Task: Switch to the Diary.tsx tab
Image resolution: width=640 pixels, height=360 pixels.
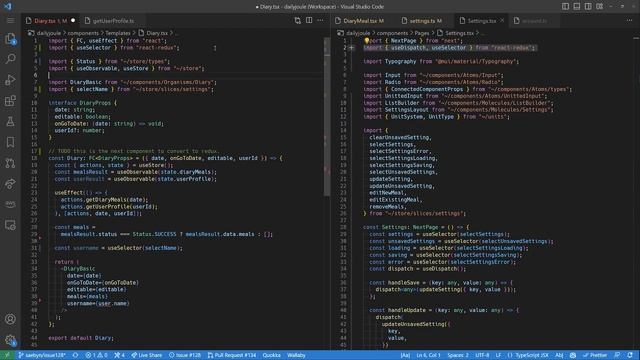Action: [50, 21]
